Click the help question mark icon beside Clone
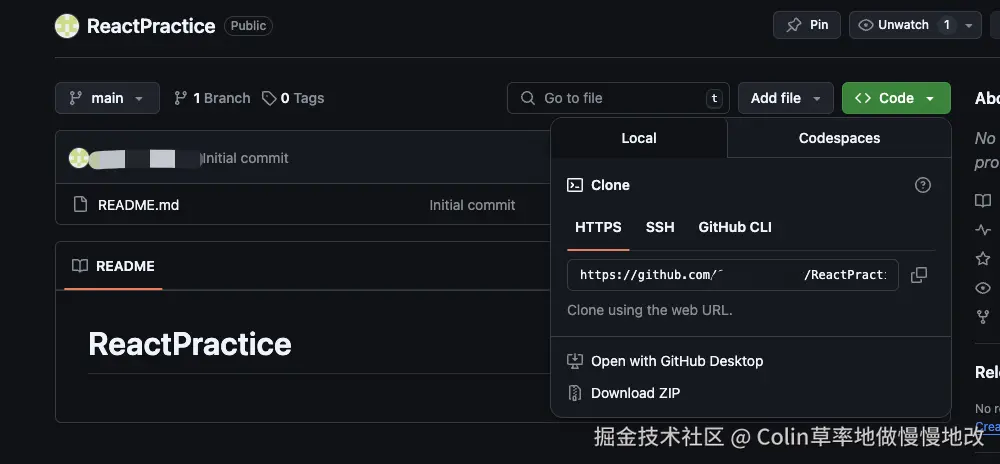This screenshot has height=464, width=1000. 923,185
